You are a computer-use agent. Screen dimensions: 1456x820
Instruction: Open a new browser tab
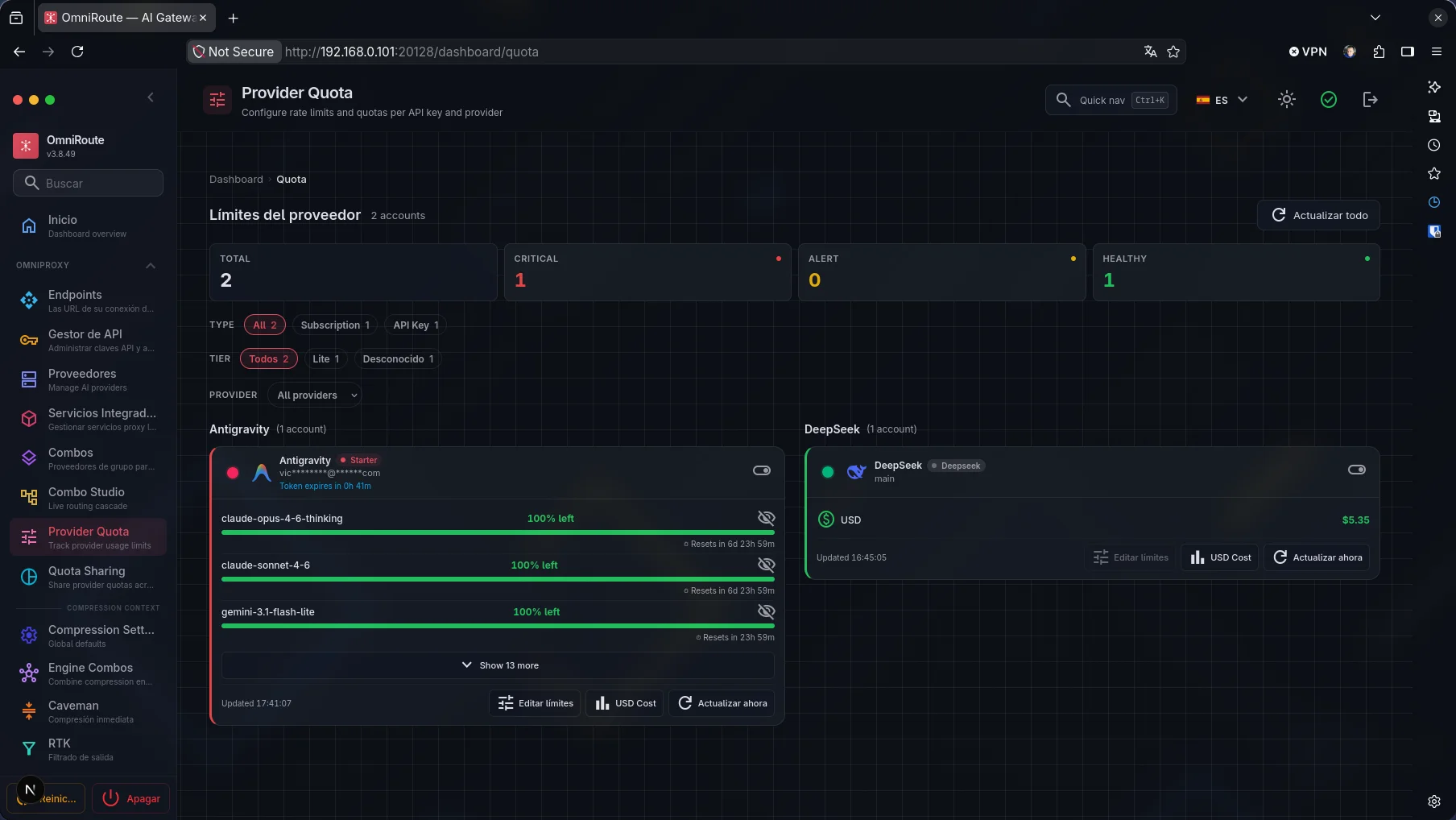point(233,18)
